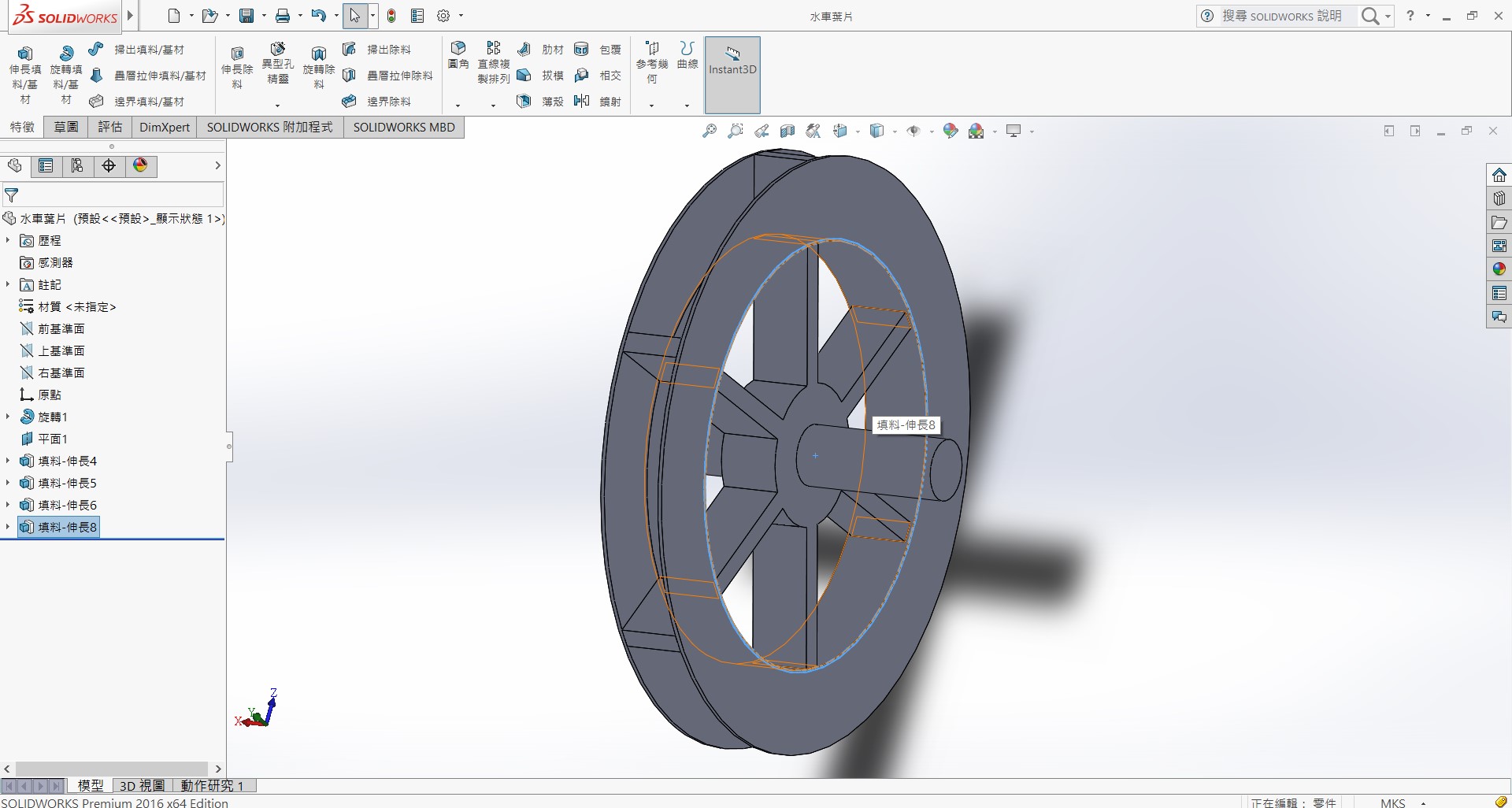Switch to the 動作研究 1 bottom tab
This screenshot has height=808, width=1512.
click(213, 785)
